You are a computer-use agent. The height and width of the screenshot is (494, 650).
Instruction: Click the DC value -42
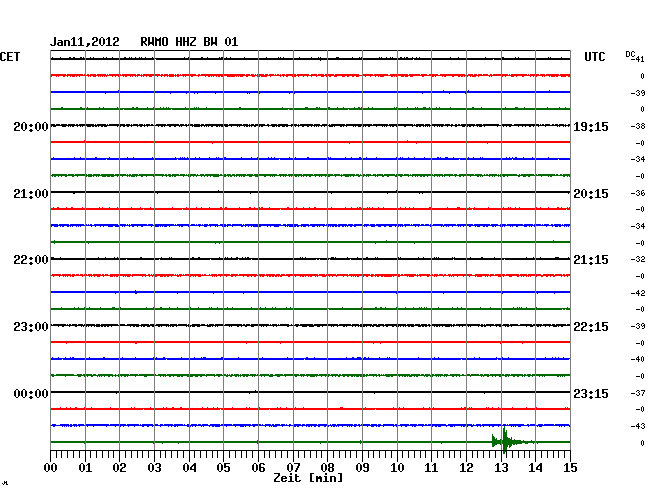638,293
